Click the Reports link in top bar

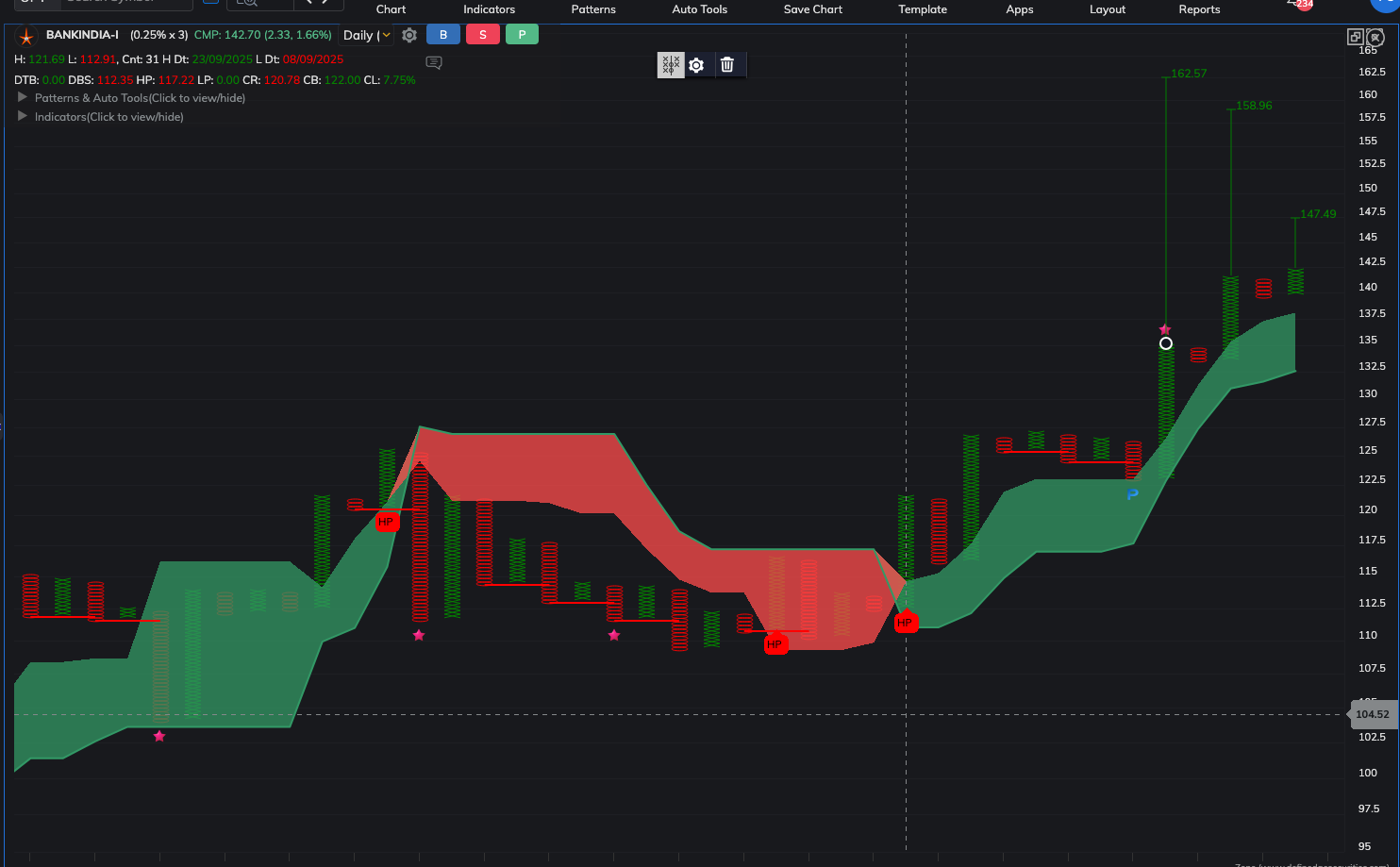pyautogui.click(x=1199, y=9)
